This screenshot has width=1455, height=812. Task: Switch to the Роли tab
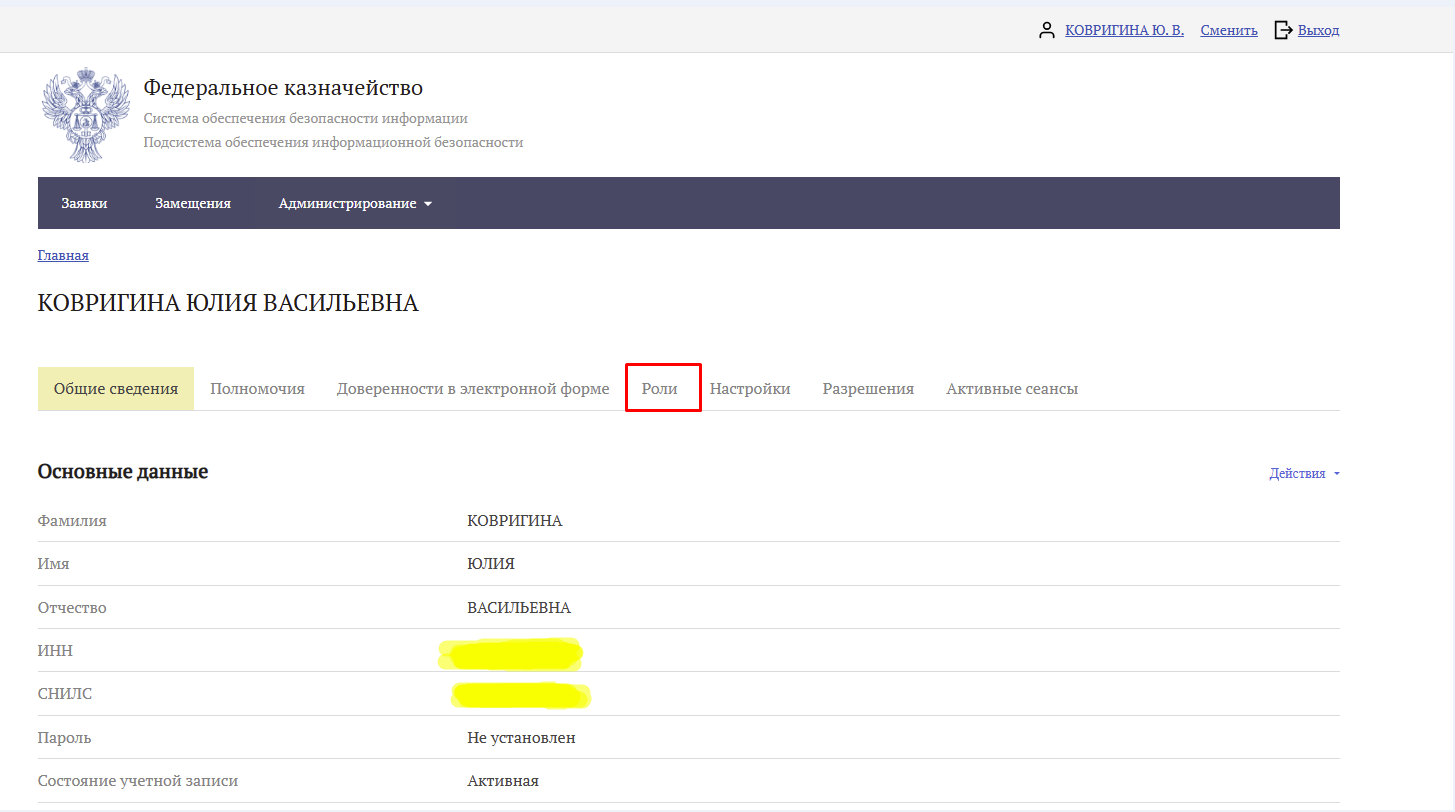(x=660, y=389)
